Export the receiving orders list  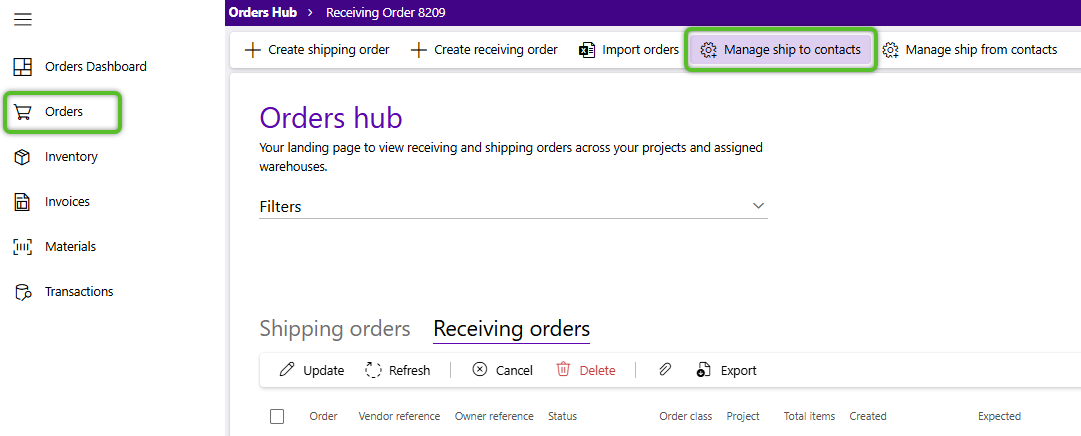click(727, 370)
